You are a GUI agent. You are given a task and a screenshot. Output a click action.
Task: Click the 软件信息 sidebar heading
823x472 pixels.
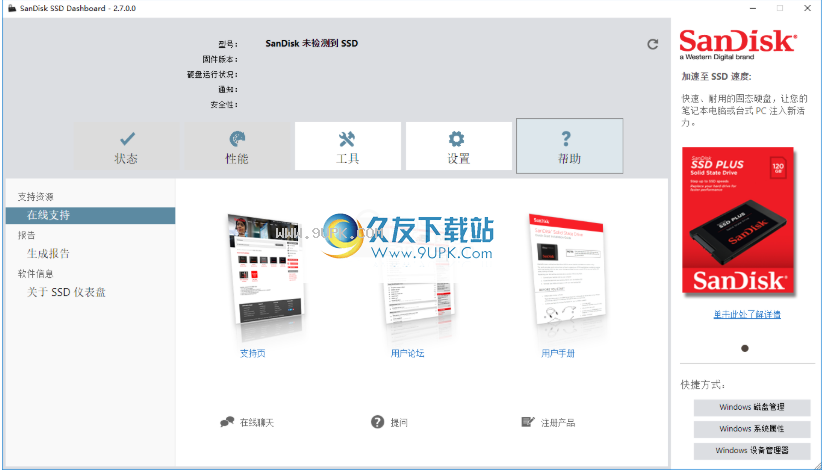pos(36,274)
